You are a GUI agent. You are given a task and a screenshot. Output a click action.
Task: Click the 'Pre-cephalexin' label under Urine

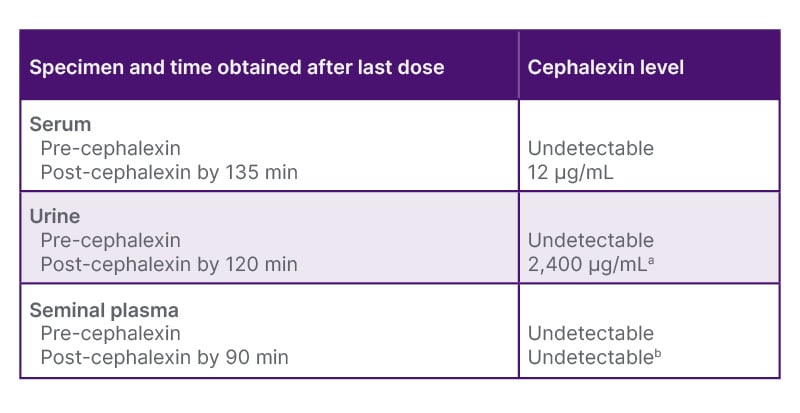pos(111,240)
